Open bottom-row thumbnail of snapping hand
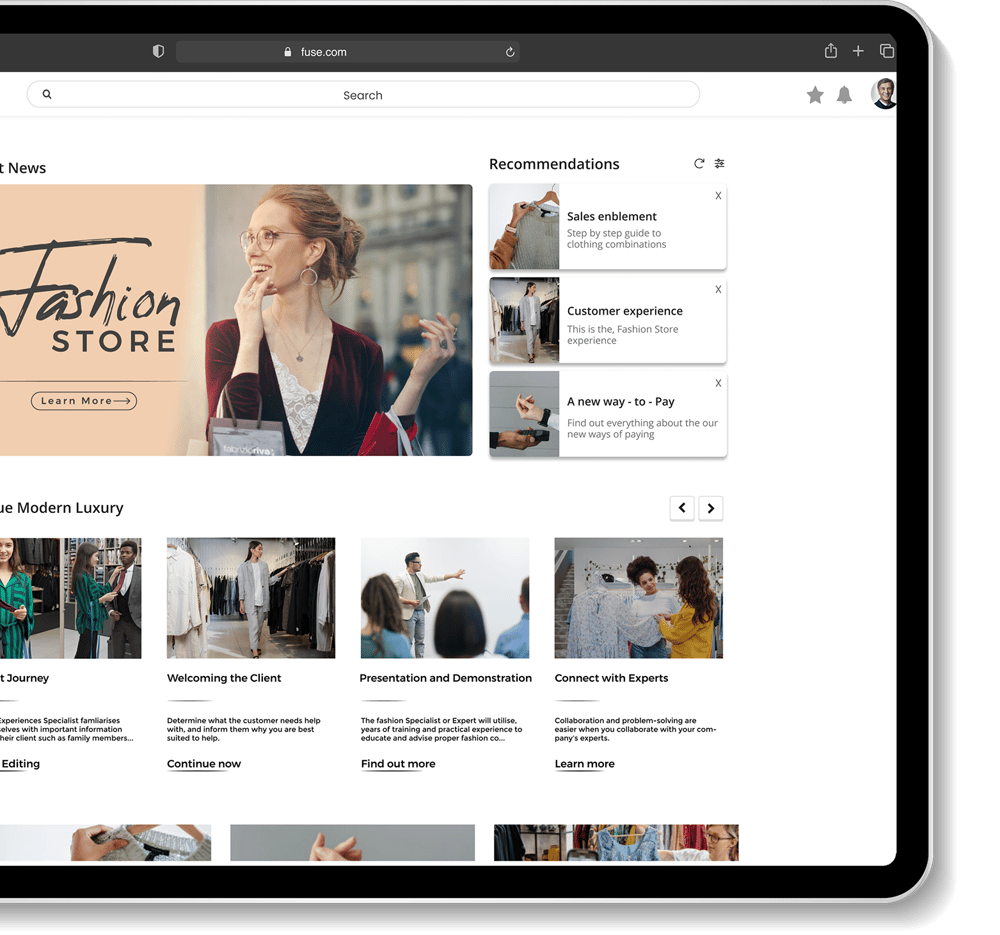This screenshot has width=1000, height=935. 352,843
